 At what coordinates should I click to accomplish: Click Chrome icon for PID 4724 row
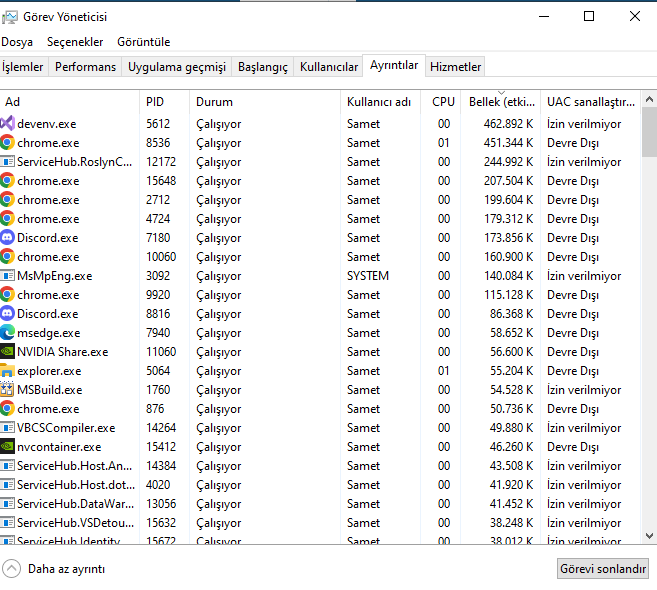coord(8,219)
